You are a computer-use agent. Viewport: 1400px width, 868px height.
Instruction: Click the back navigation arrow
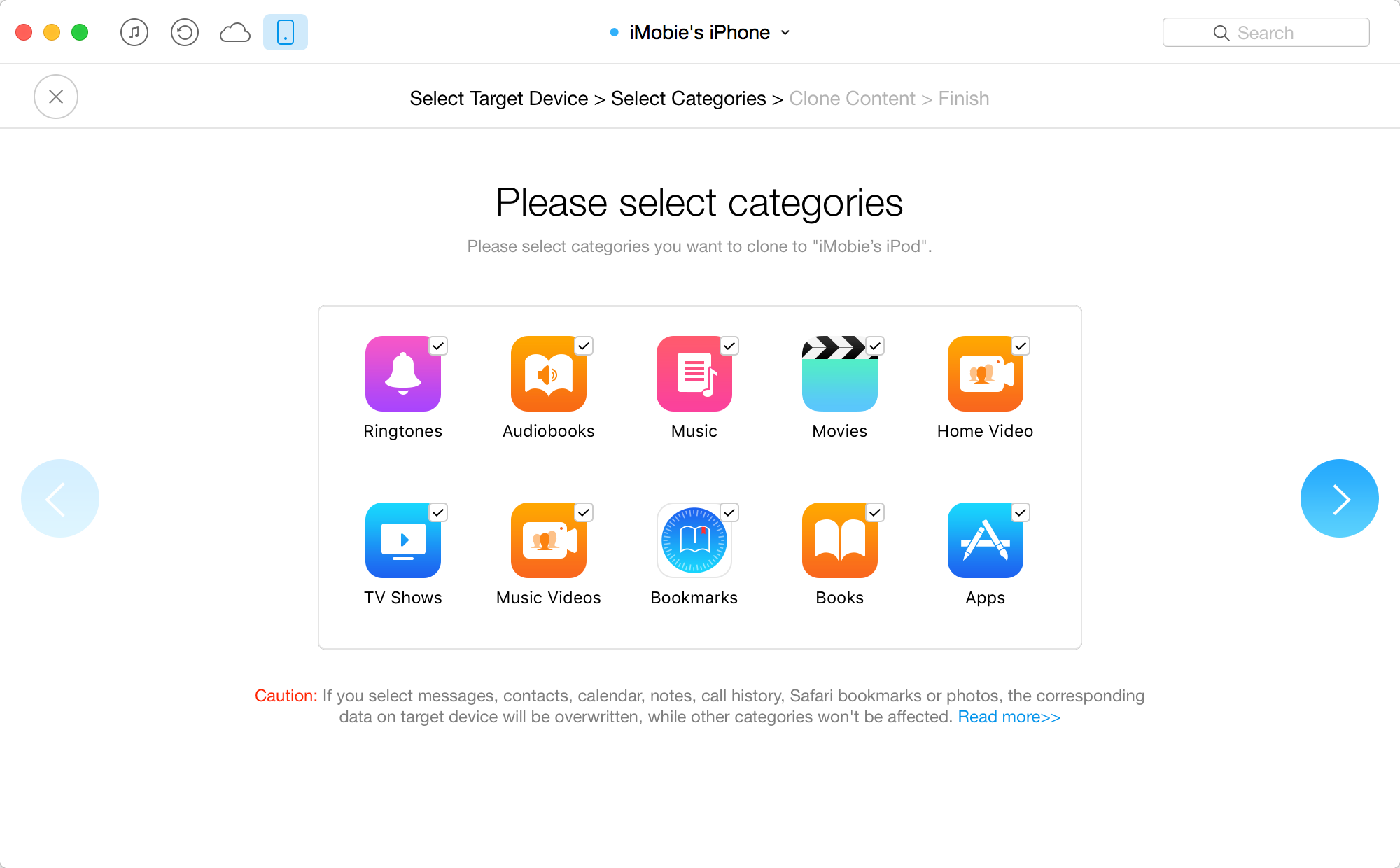tap(60, 498)
